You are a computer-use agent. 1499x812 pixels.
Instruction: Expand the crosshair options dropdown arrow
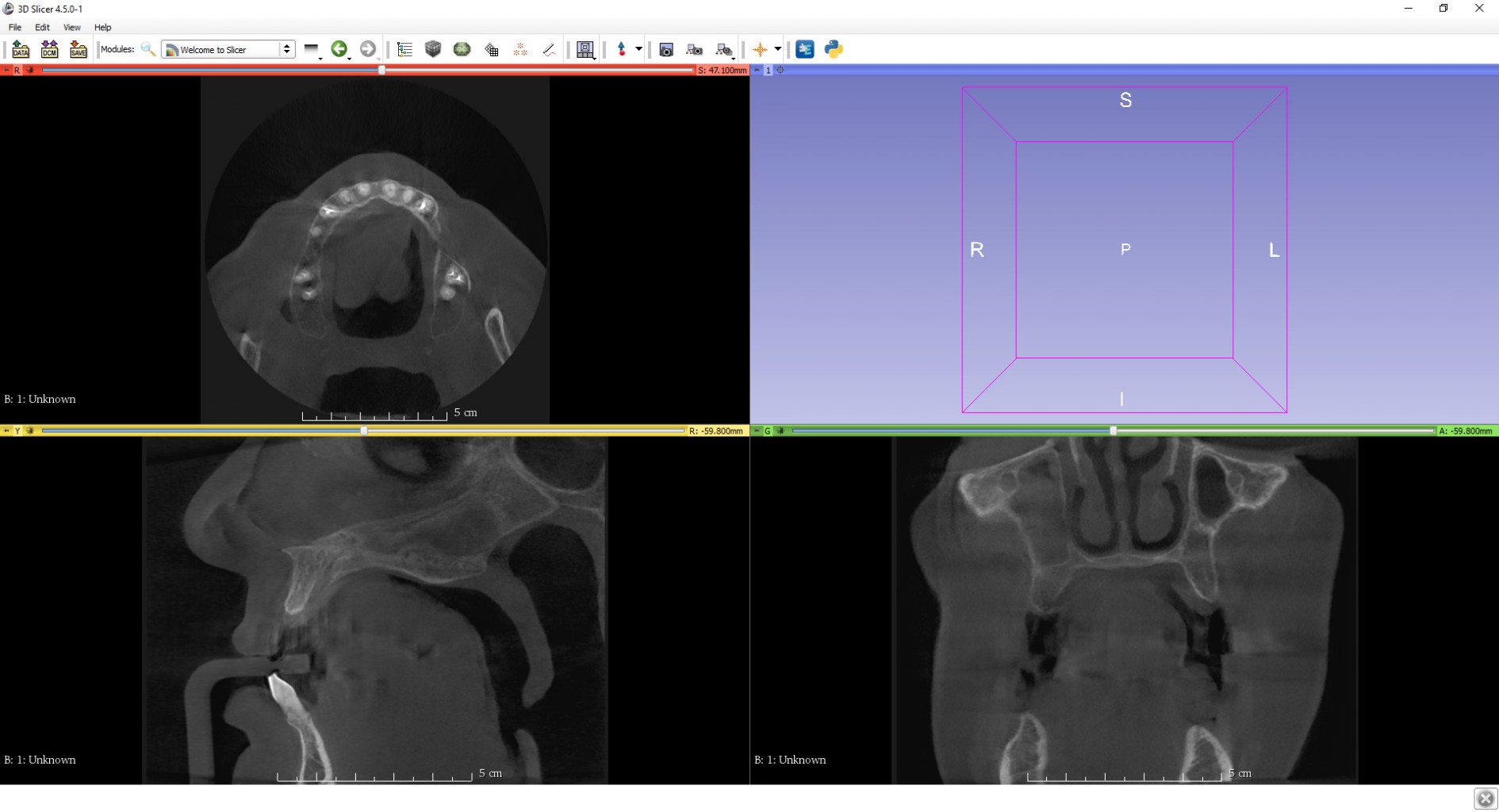(x=778, y=49)
